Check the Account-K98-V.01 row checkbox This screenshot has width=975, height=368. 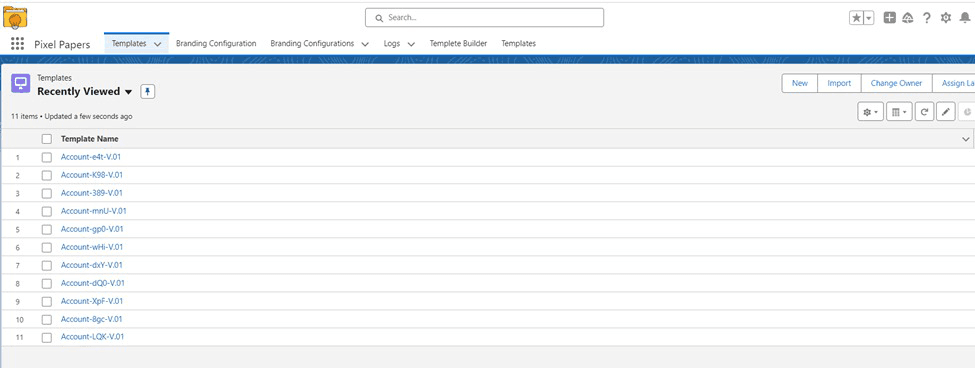click(47, 175)
